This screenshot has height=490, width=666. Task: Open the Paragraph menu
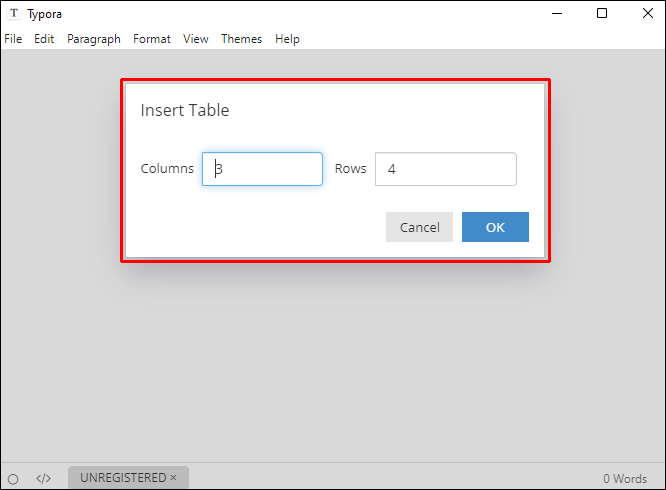click(x=94, y=39)
